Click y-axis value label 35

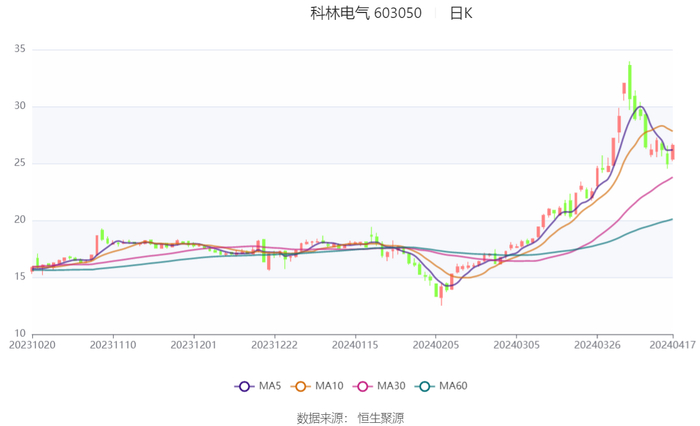(20, 49)
